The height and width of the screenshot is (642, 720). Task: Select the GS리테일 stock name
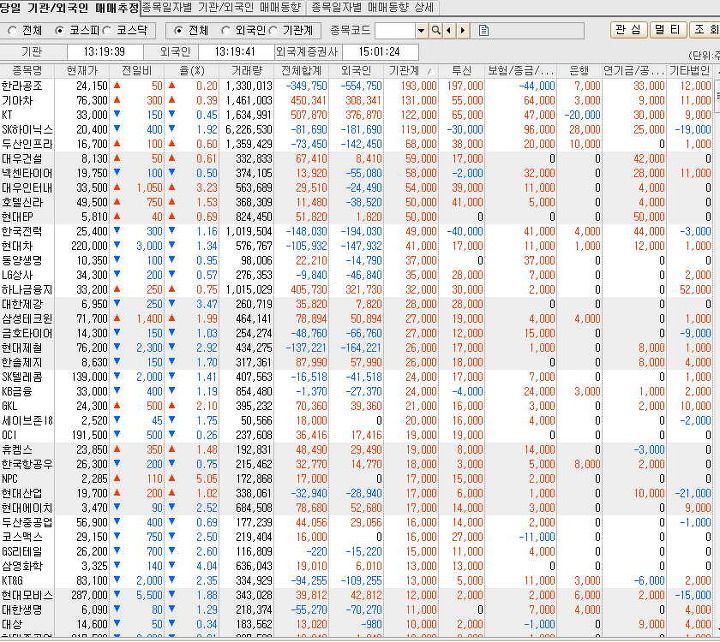[x=22, y=552]
